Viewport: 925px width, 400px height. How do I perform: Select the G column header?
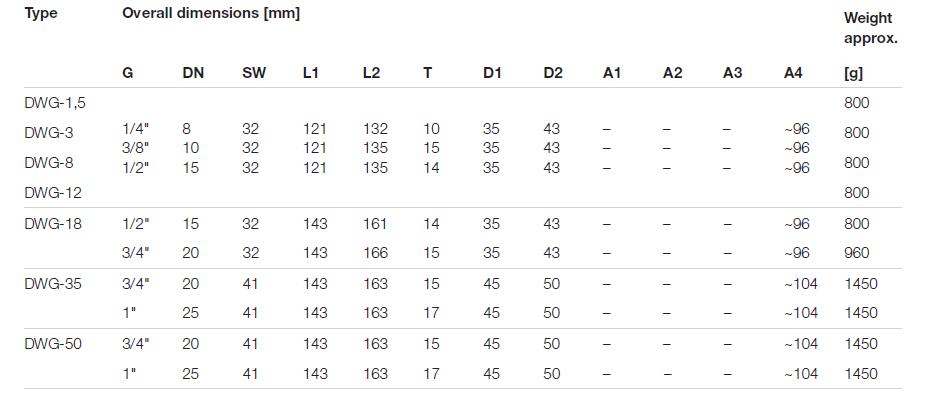coord(128,74)
